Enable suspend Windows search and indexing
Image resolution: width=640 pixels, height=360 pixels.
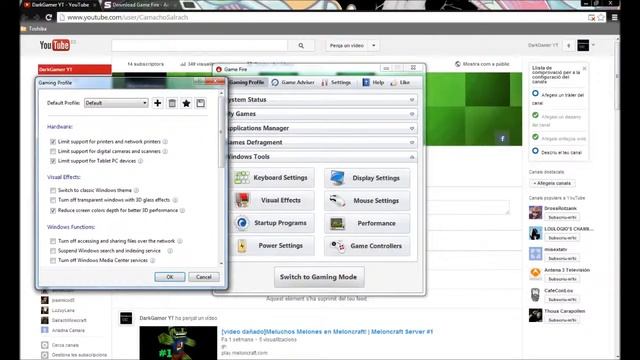point(53,251)
